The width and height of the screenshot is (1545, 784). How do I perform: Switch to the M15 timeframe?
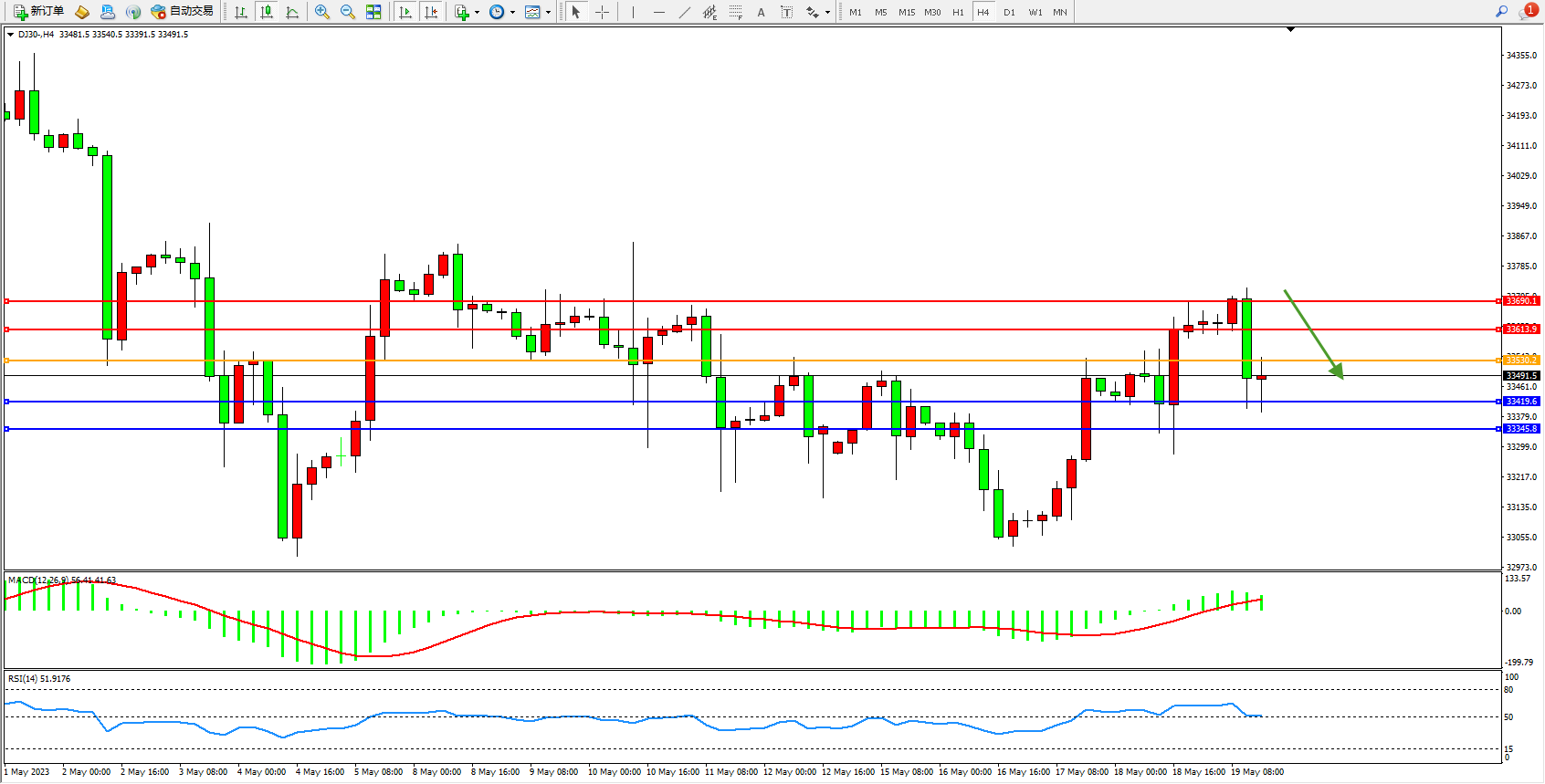tap(906, 12)
